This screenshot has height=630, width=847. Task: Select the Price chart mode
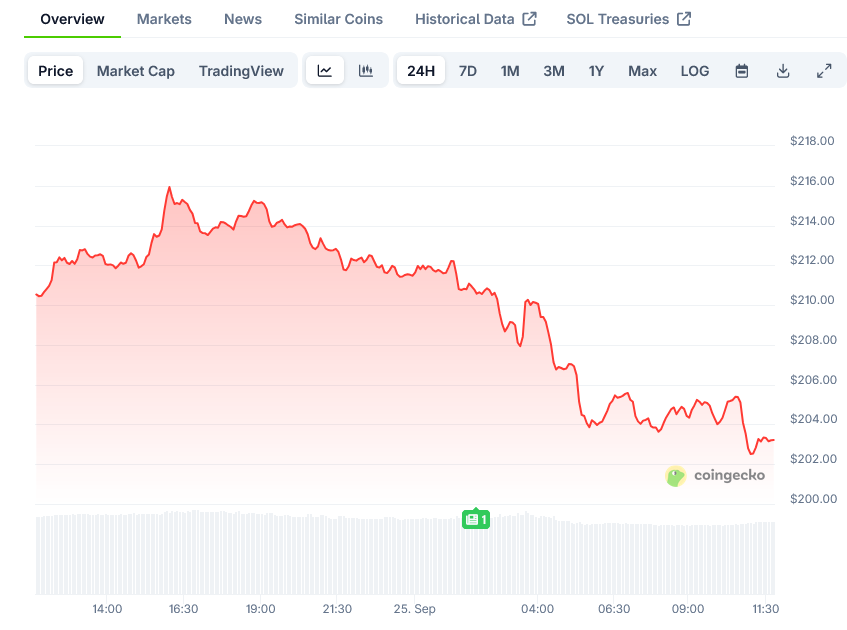(56, 71)
